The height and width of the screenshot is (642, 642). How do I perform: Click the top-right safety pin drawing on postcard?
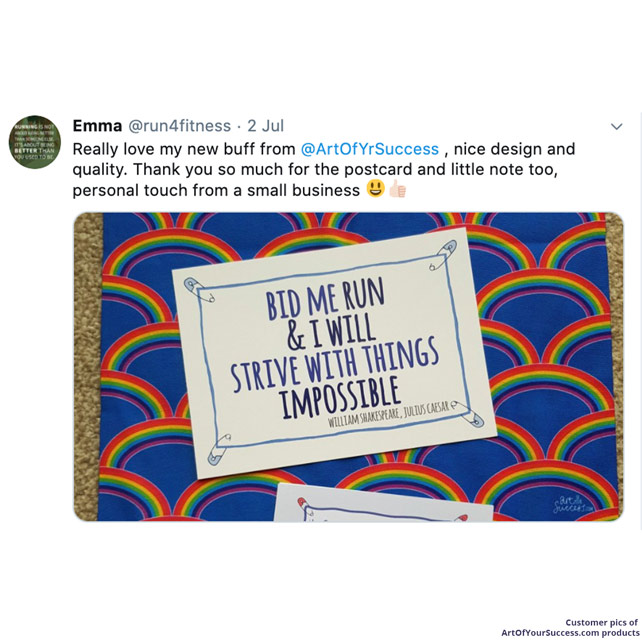(443, 255)
